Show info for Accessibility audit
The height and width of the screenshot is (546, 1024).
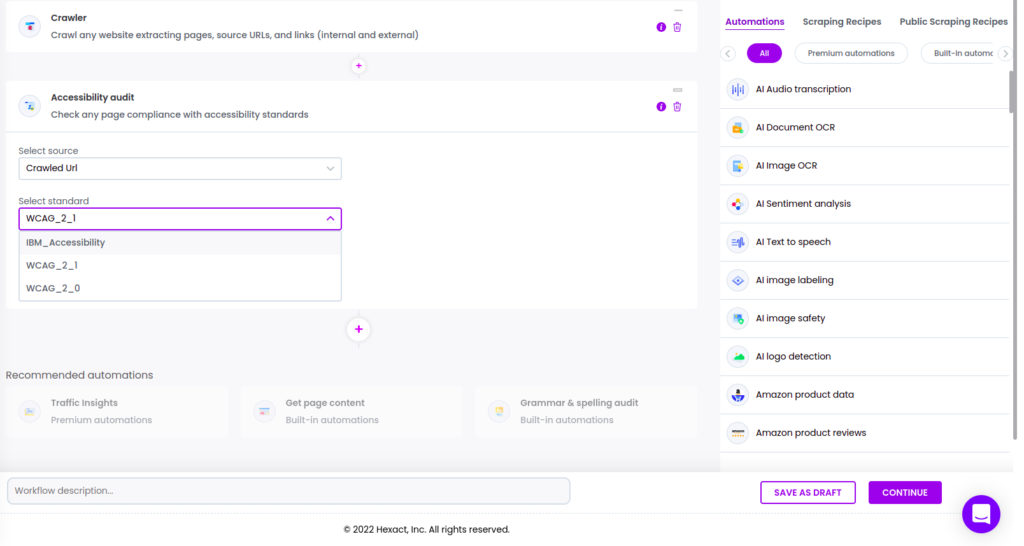click(661, 106)
